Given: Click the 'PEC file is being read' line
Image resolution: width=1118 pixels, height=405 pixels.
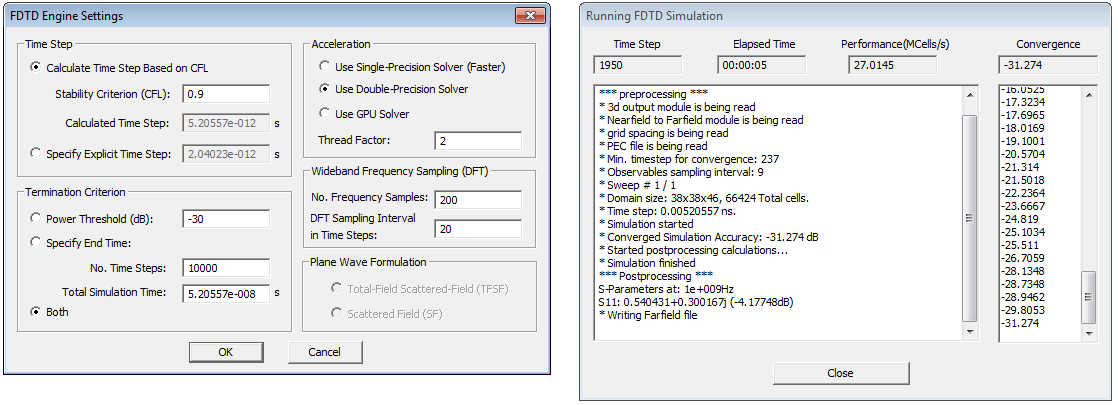Looking at the screenshot, I should tap(655, 145).
